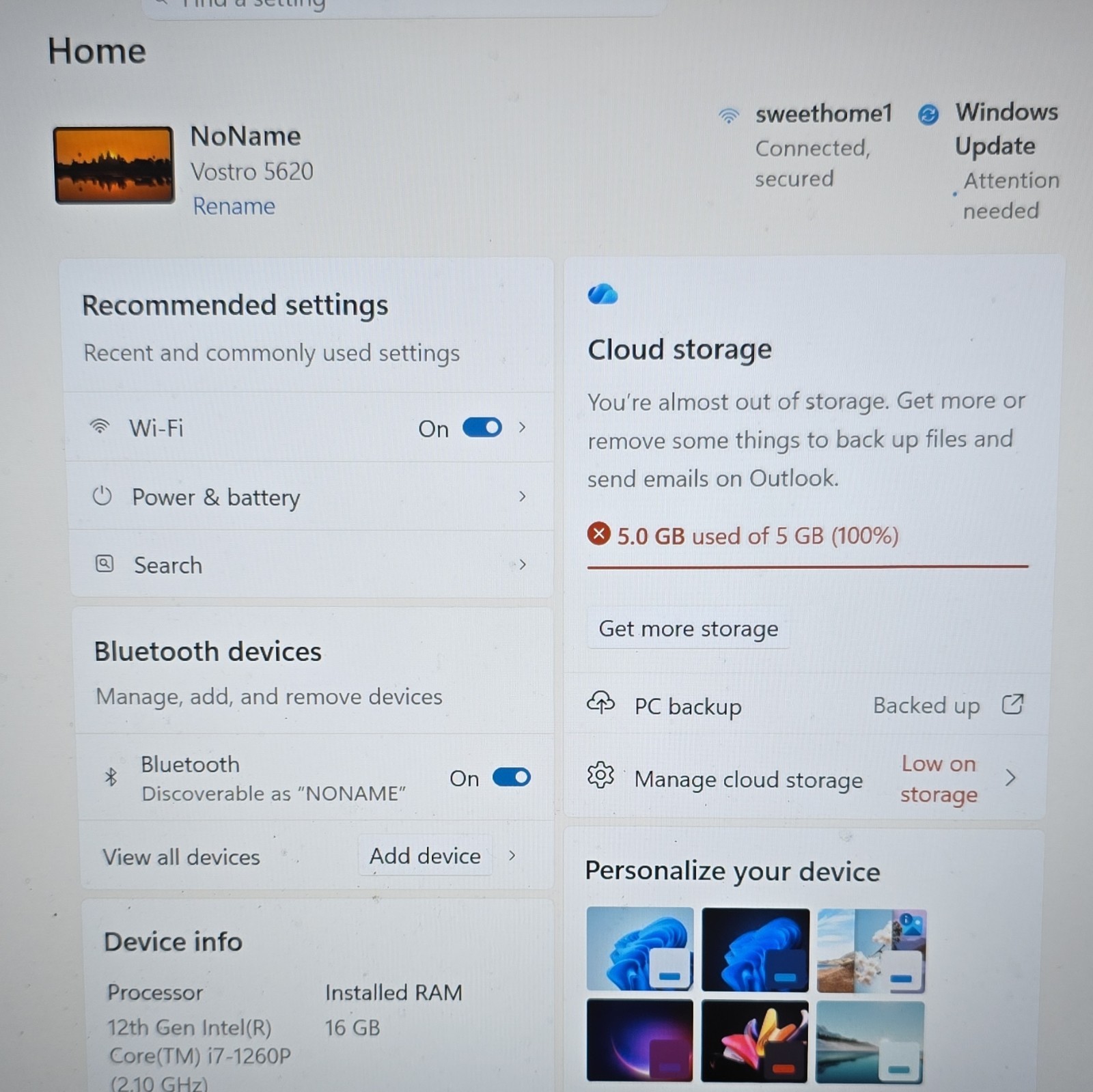The width and height of the screenshot is (1093, 1092).
Task: Click the Manage cloud storage gear icon
Action: [600, 776]
